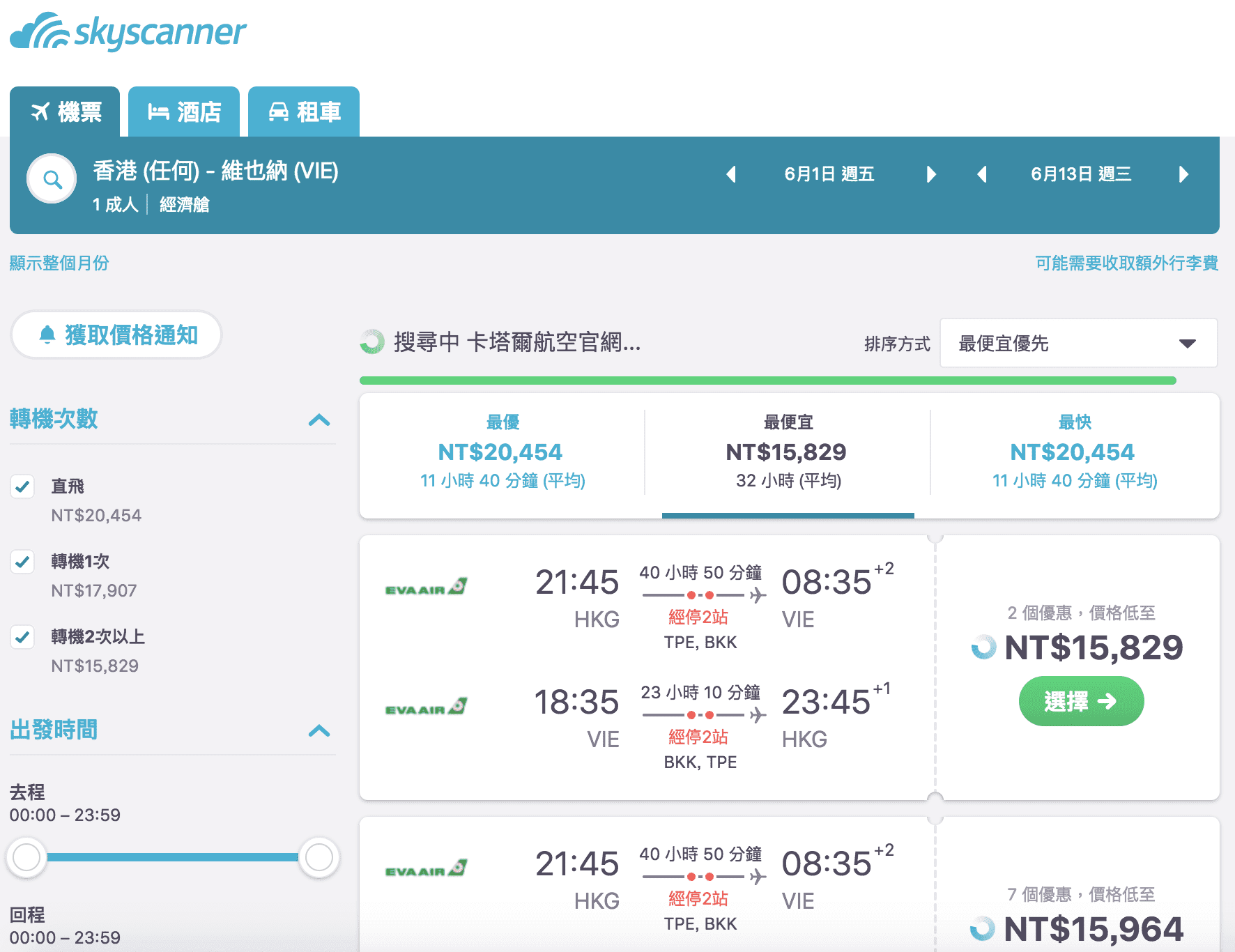Screen dimensions: 1235x952
Task: Open 可能需要收取額外行李費 link
Action: click(1126, 263)
